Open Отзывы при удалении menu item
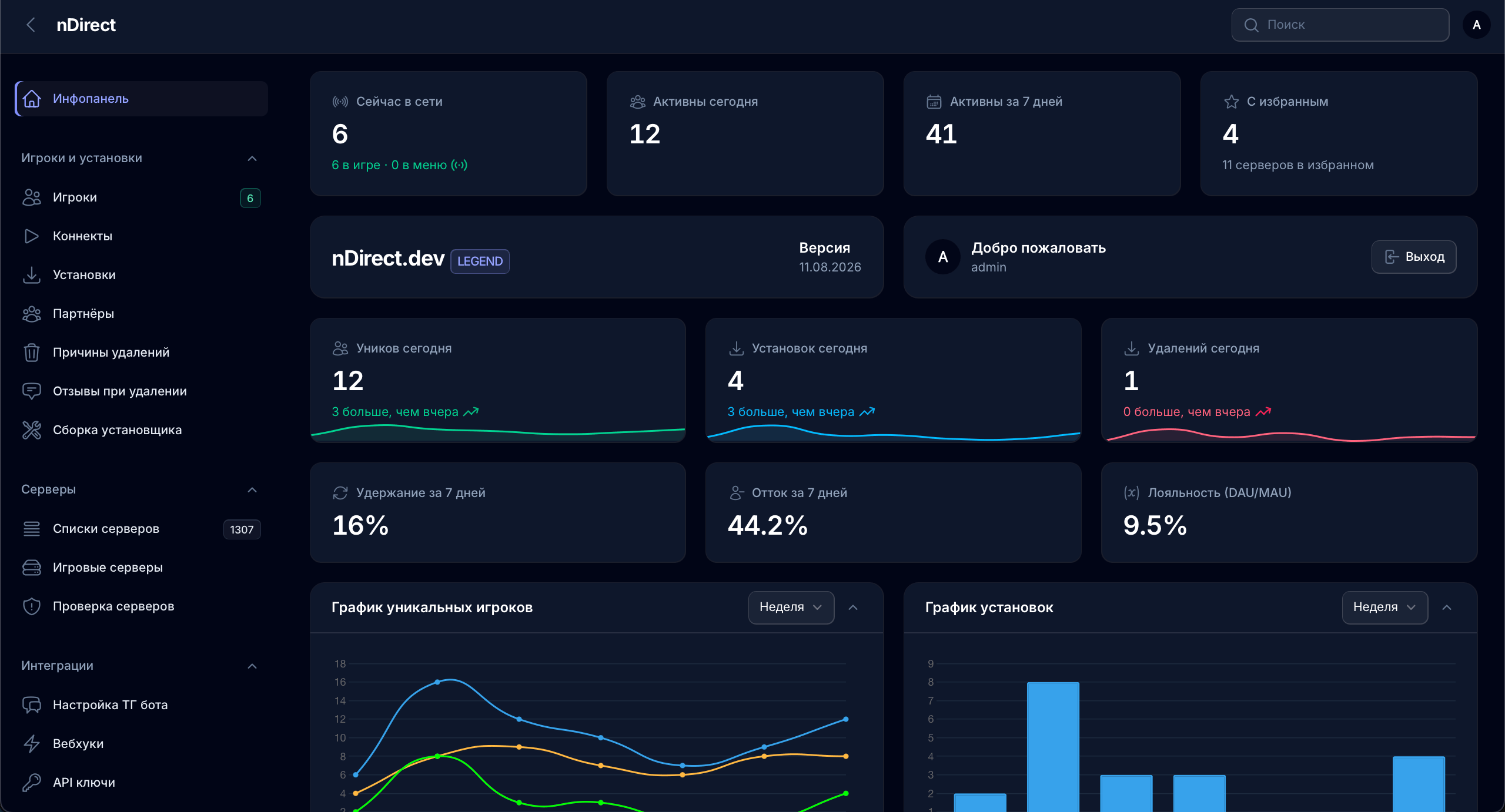 (x=141, y=391)
